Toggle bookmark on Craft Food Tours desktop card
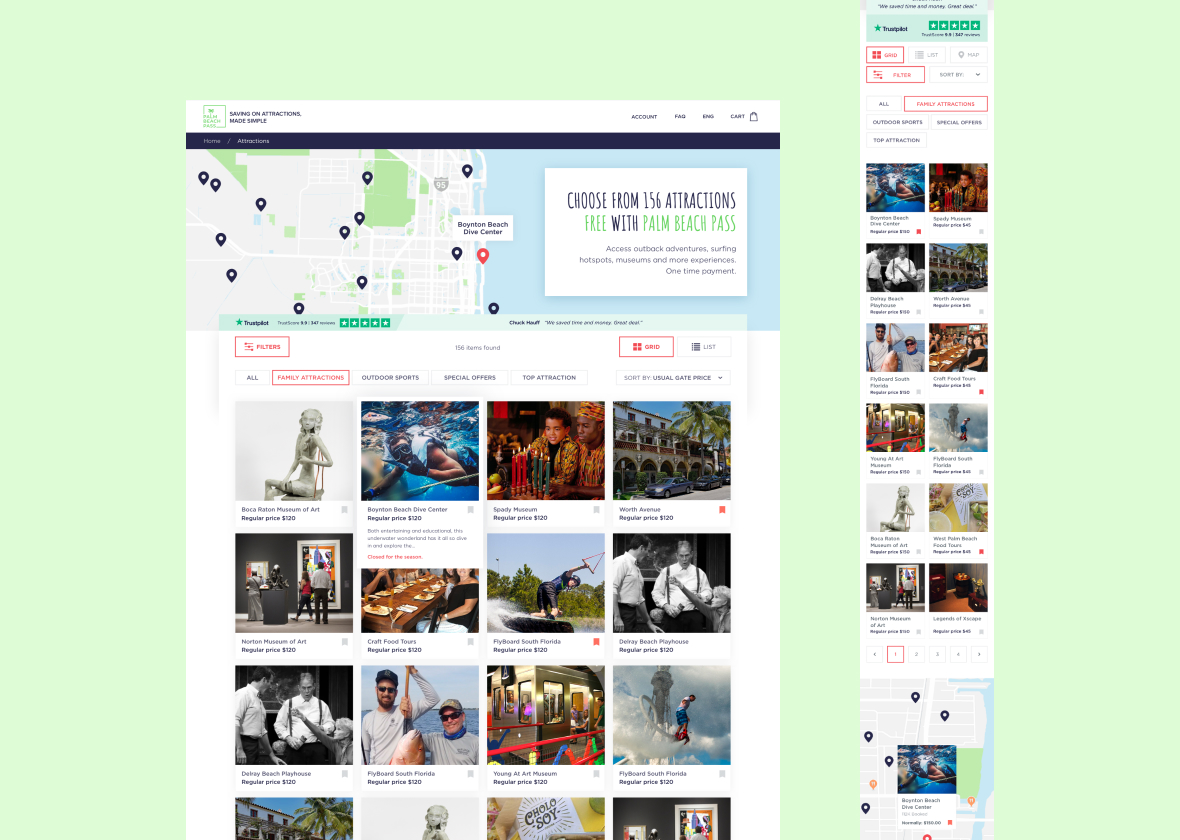1180x840 pixels. coord(470,642)
